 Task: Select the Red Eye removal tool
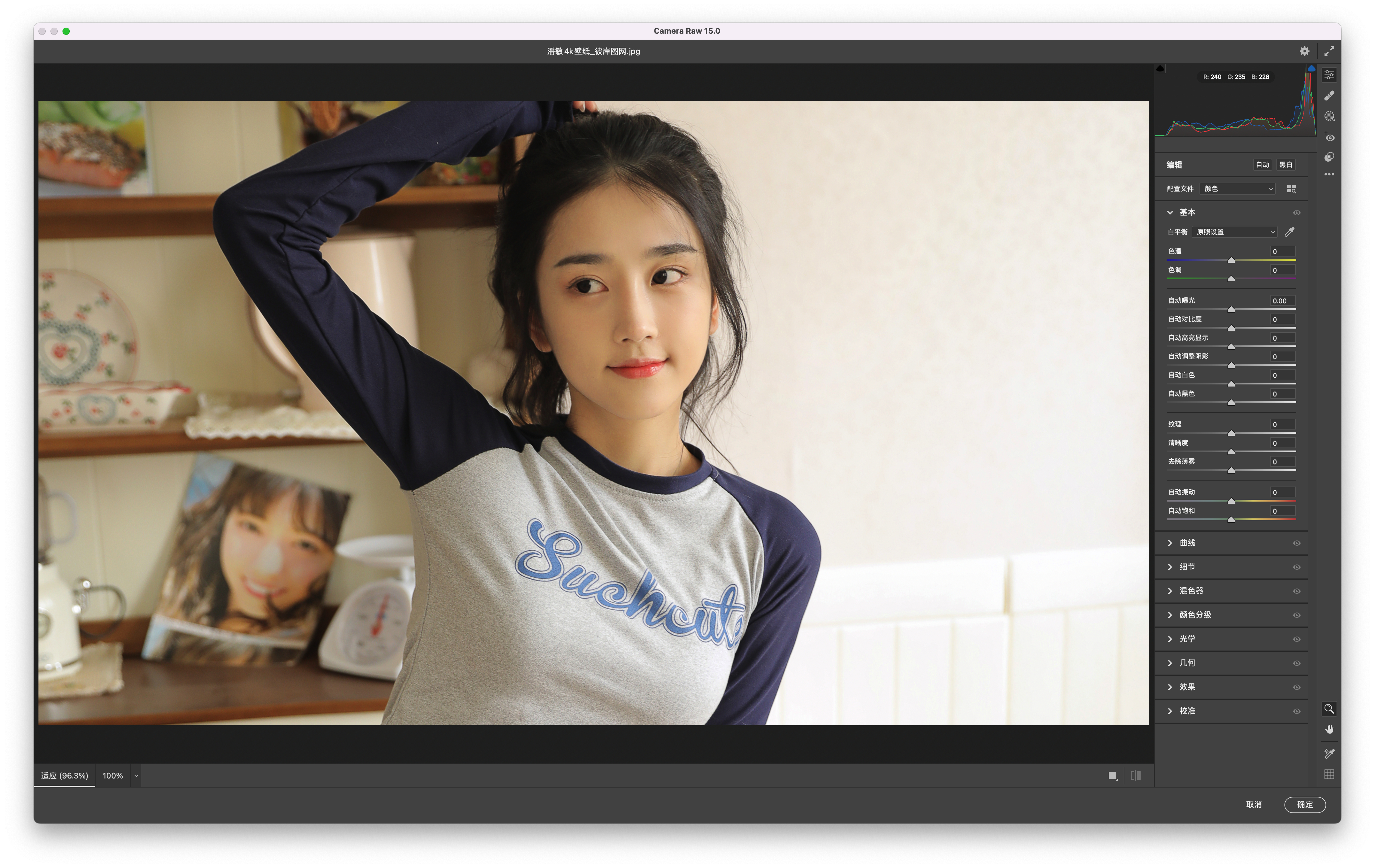[1329, 137]
